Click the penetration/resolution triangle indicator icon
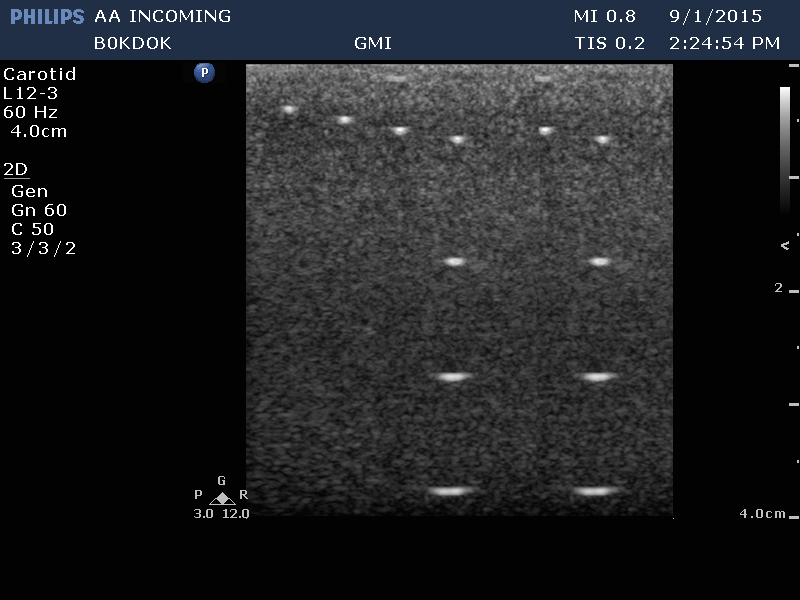The image size is (800, 600). tap(222, 498)
